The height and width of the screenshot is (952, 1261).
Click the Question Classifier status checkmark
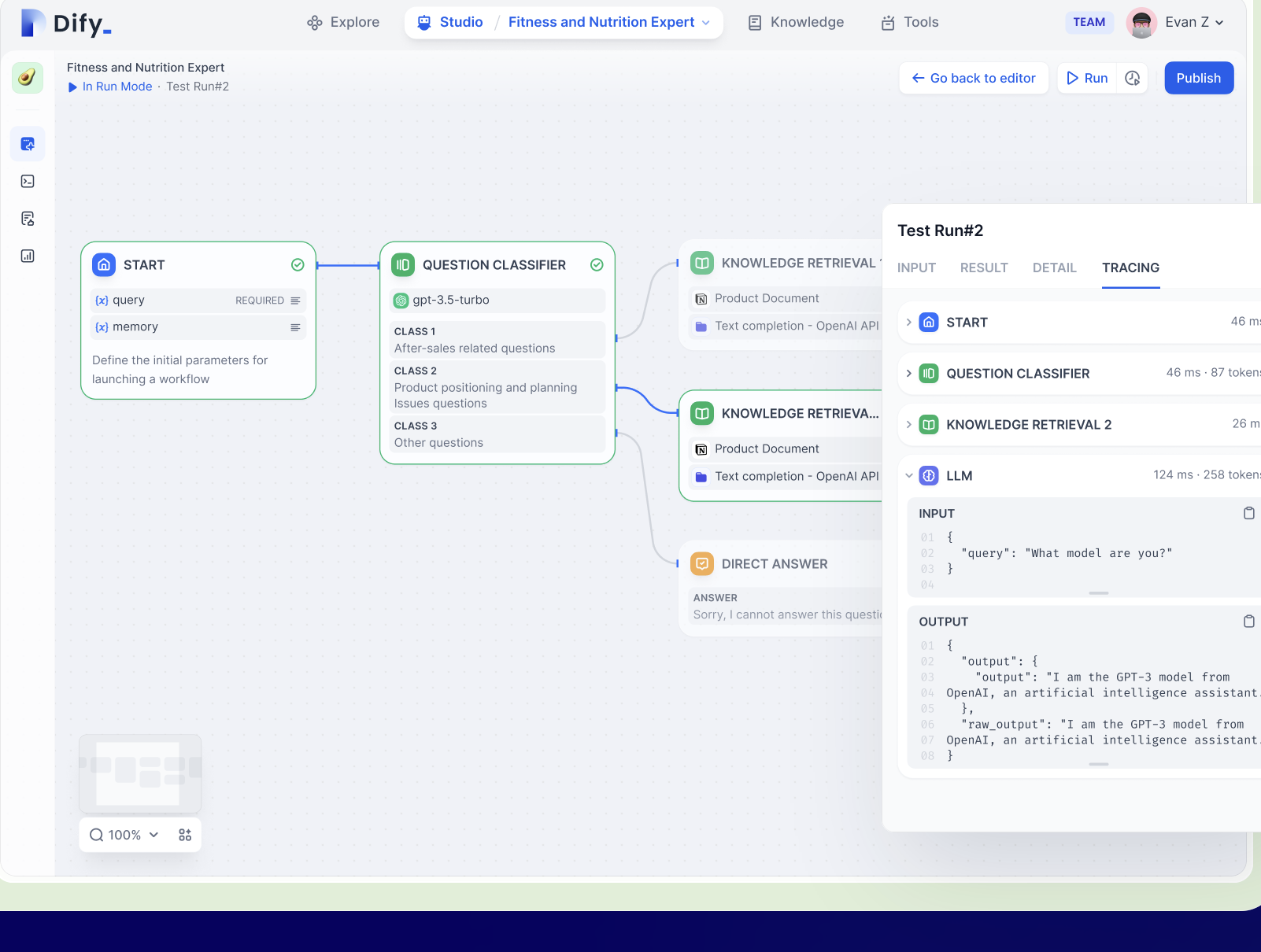tap(597, 265)
